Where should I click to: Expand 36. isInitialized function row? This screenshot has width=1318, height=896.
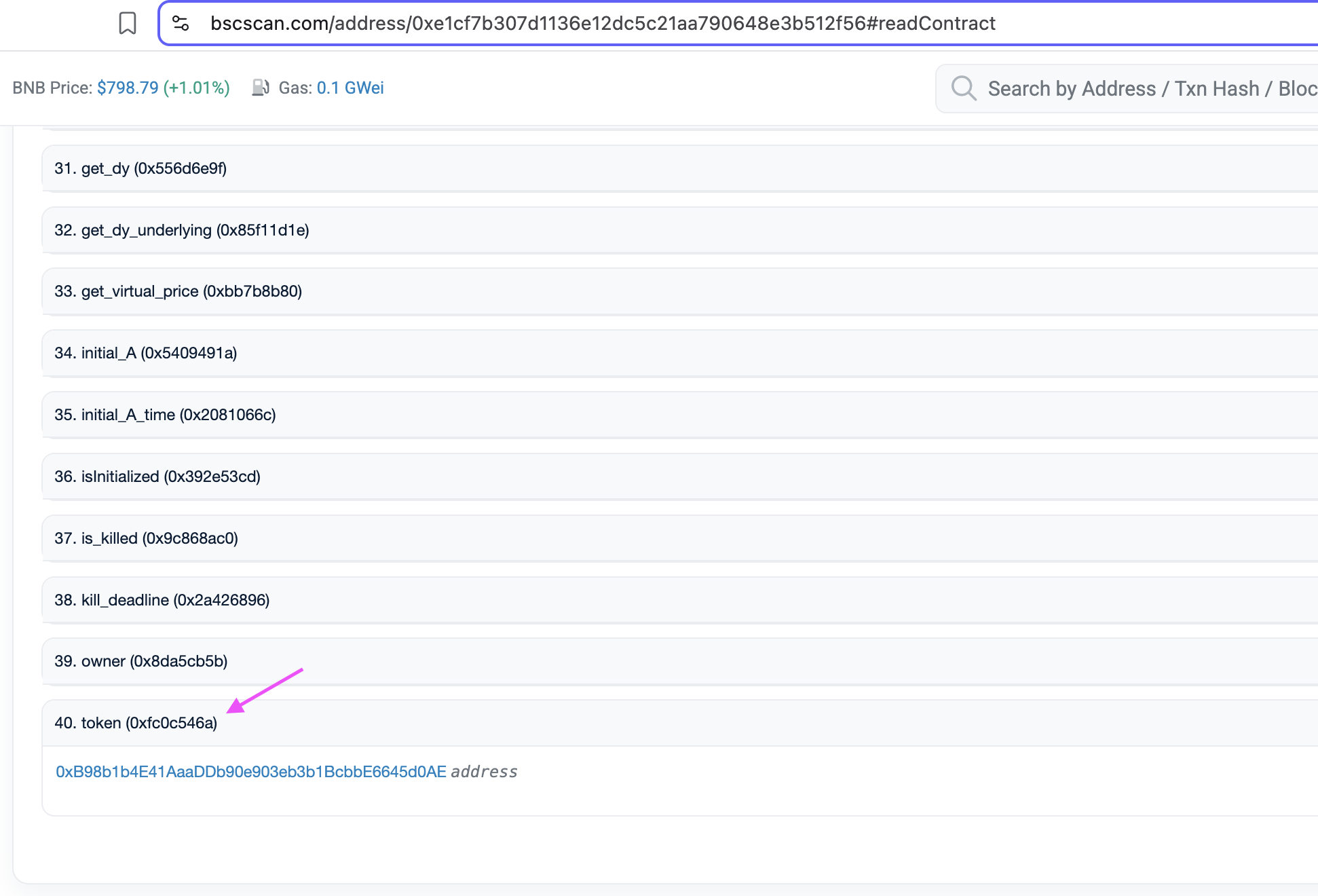(157, 477)
